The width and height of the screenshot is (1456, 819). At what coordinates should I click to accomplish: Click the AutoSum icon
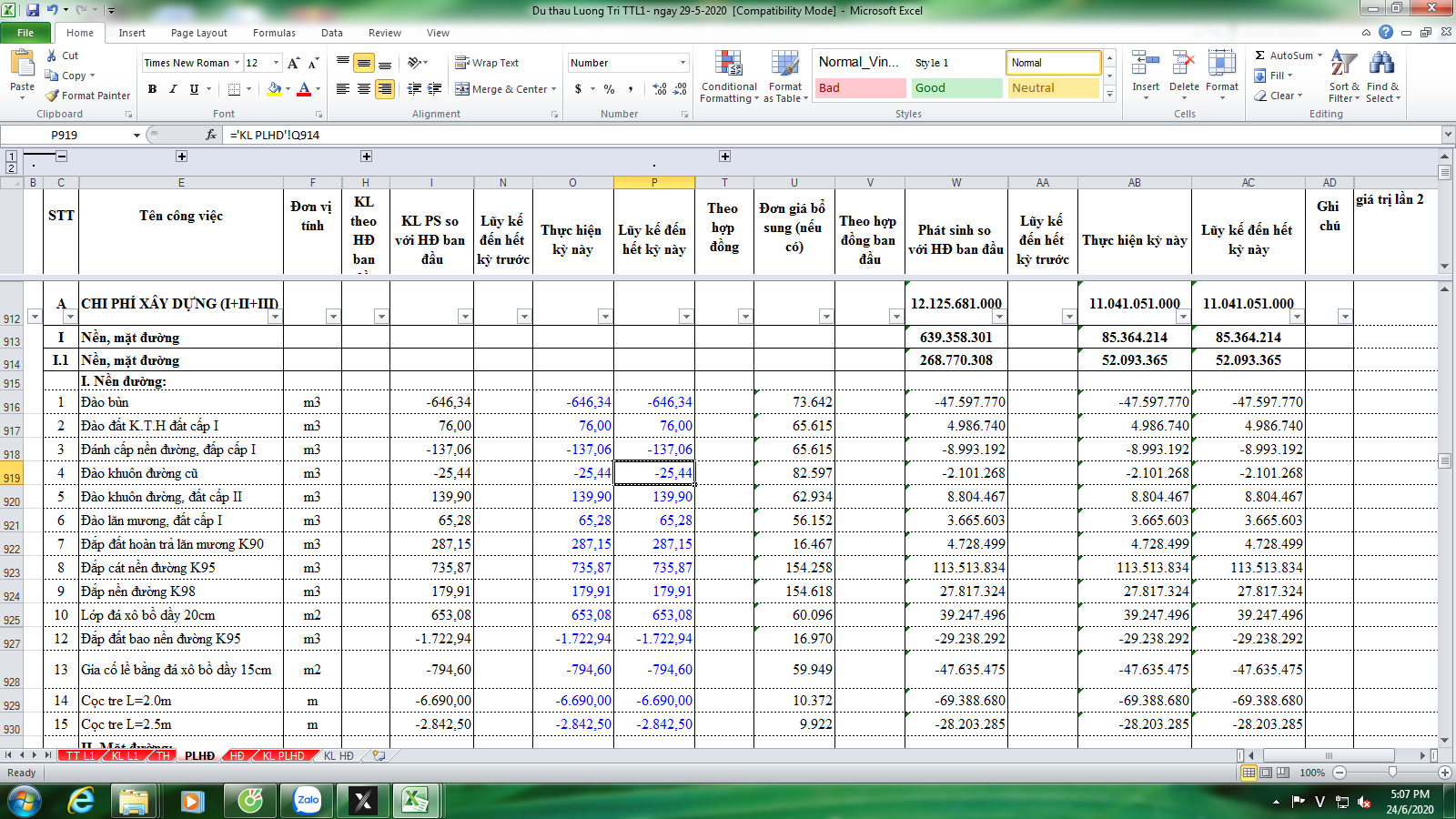click(x=1260, y=56)
